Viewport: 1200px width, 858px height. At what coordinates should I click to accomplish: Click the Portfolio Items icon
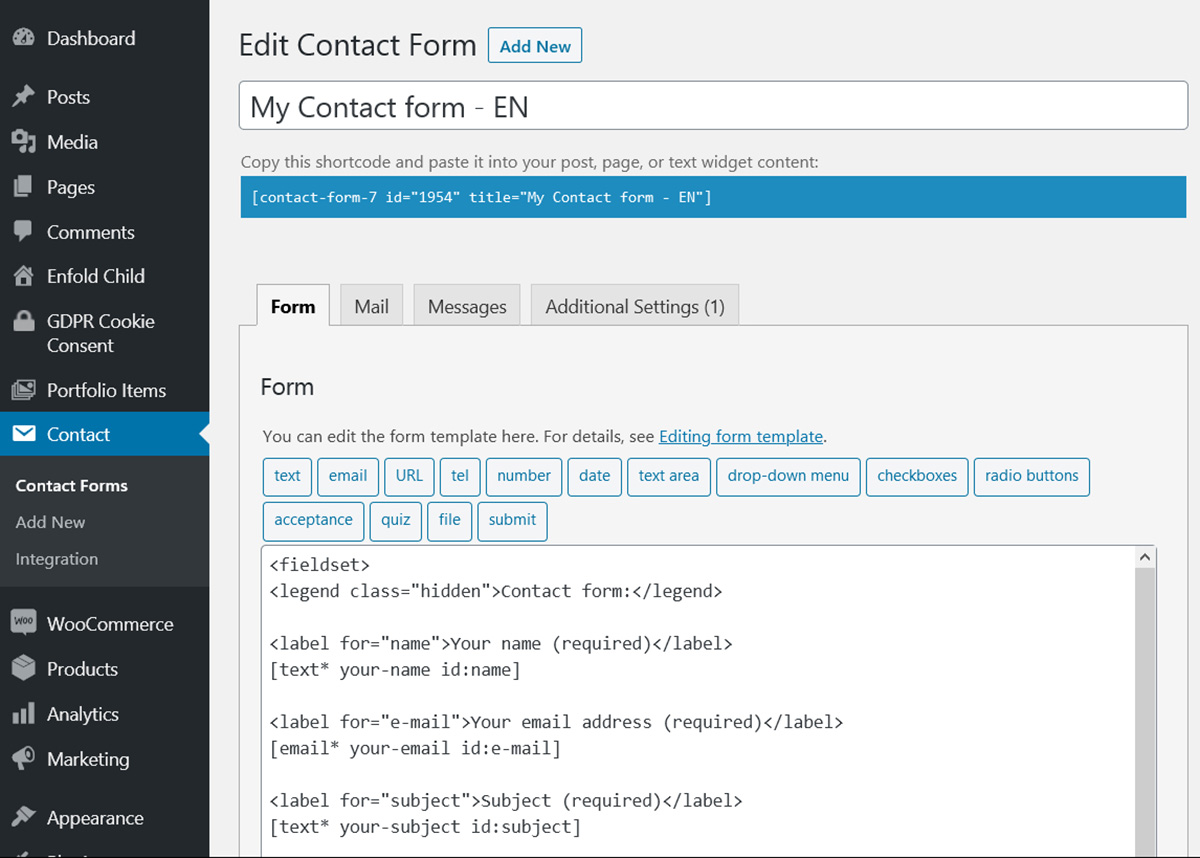[23, 390]
